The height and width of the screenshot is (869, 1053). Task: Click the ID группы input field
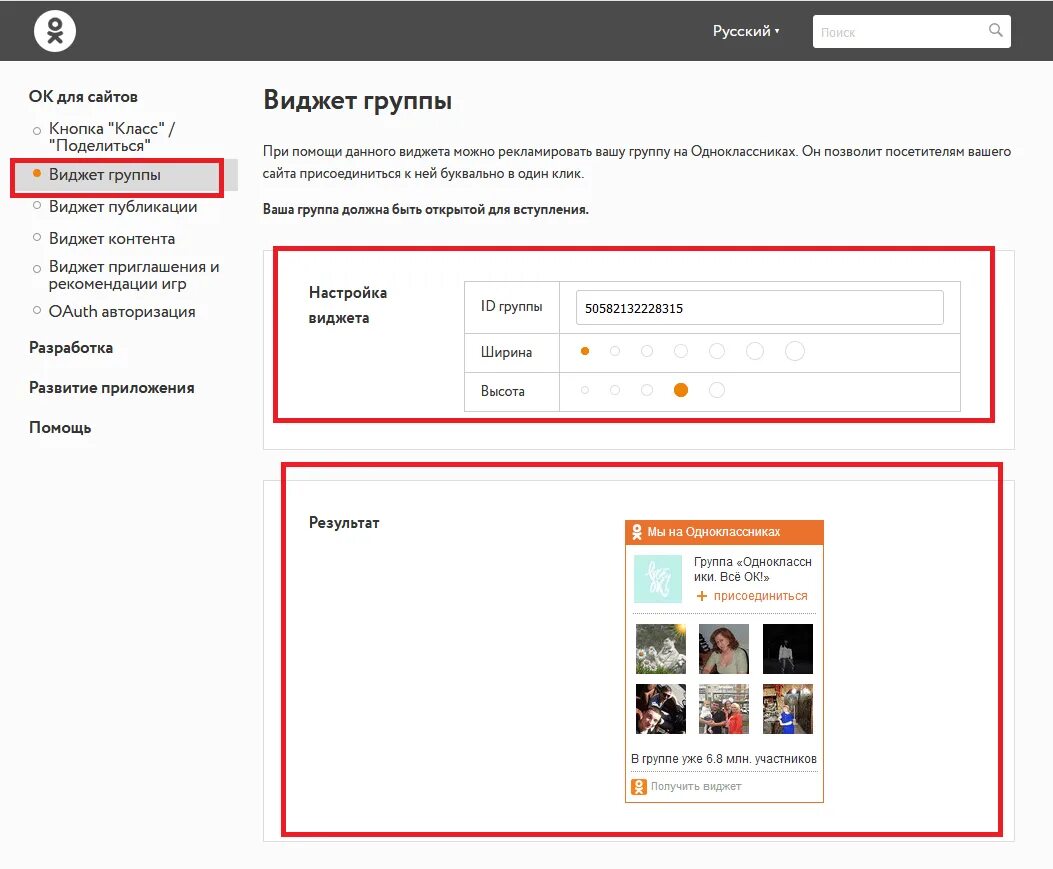pyautogui.click(x=760, y=308)
